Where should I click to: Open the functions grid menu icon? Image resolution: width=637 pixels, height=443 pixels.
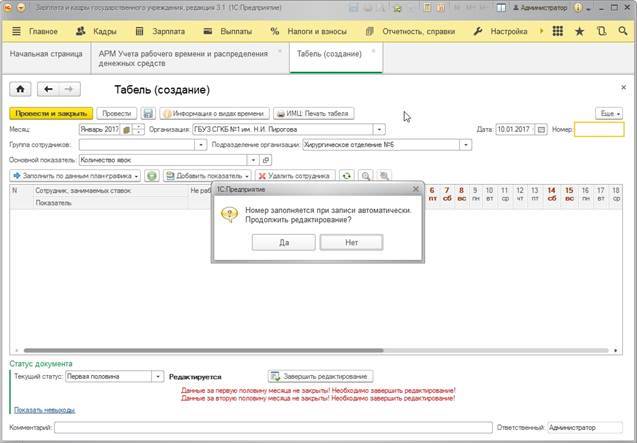click(x=555, y=31)
